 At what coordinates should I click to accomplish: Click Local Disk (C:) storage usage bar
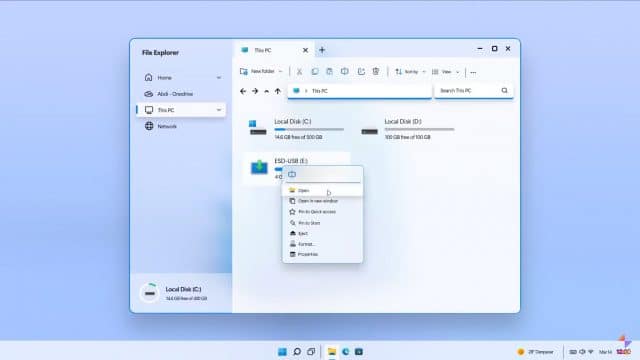[x=309, y=129]
